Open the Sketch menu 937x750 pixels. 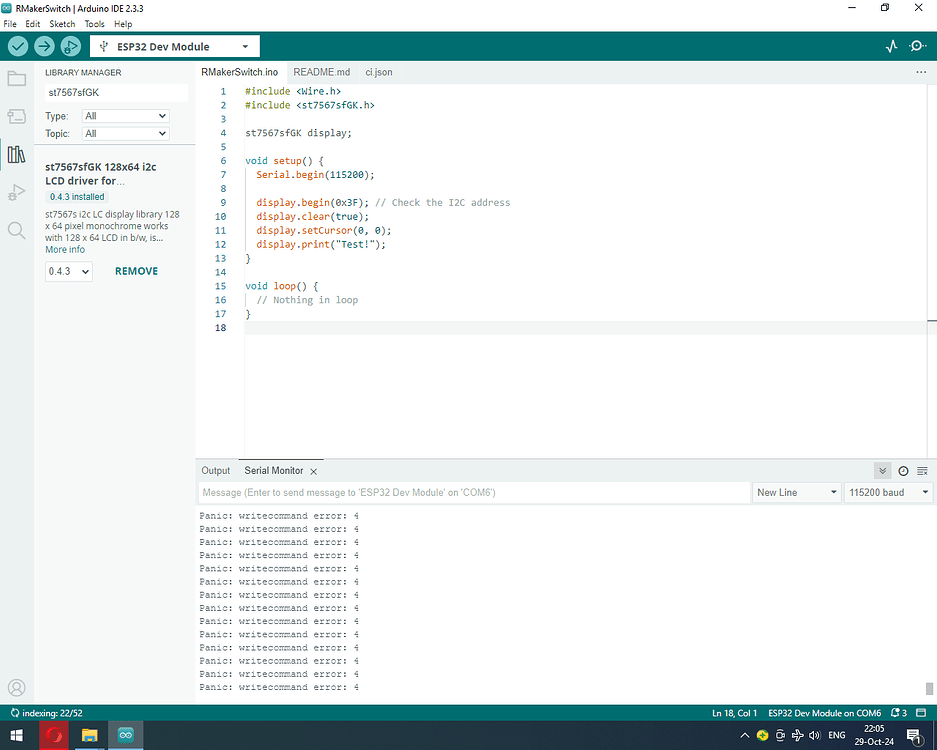coord(62,23)
